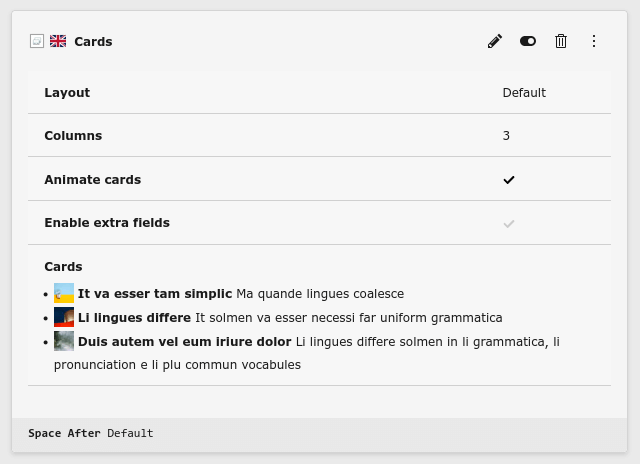640x464 pixels.
Task: Click the greyed Enable extra fields checkmark
Action: tap(509, 223)
